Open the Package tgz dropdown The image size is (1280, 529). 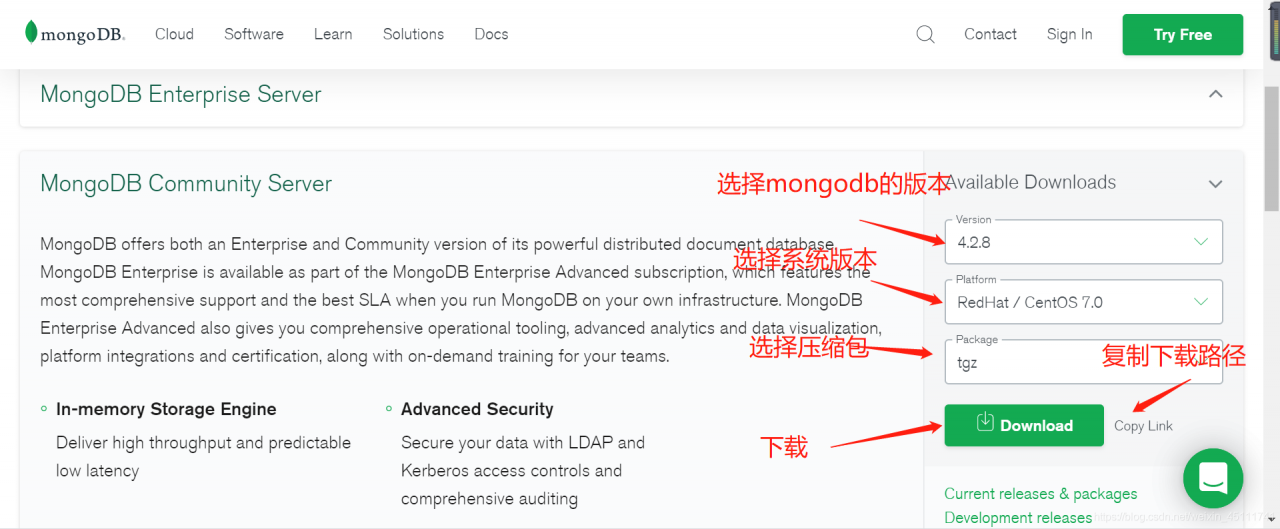click(1084, 362)
